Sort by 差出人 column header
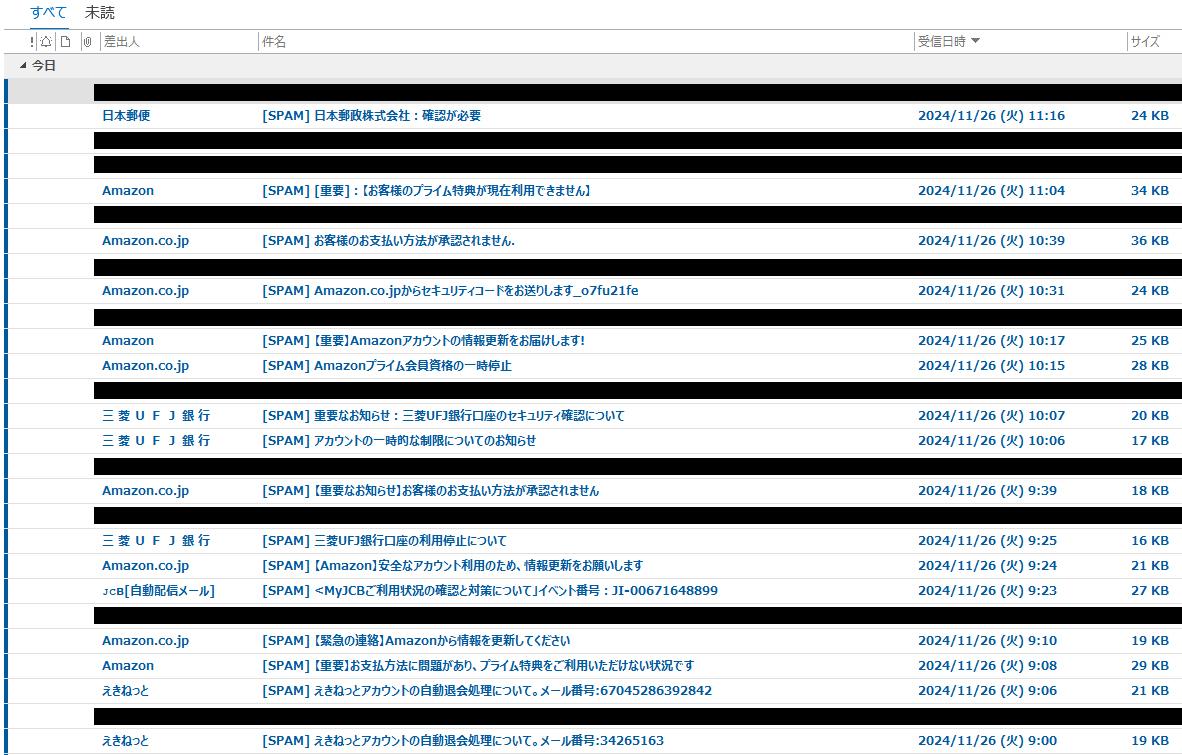The width and height of the screenshot is (1182, 755). click(121, 41)
